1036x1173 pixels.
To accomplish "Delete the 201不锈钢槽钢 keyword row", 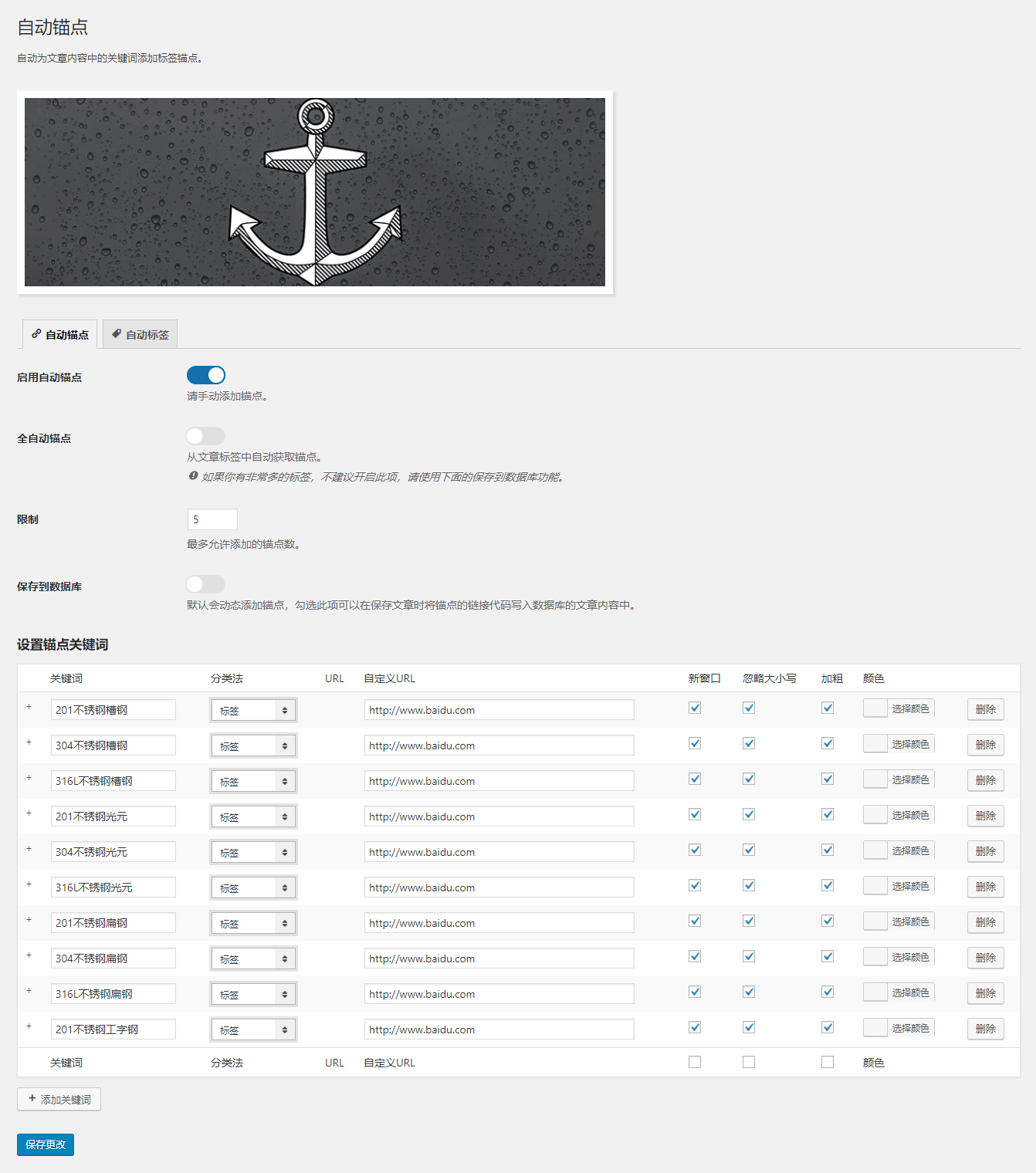I will pyautogui.click(x=986, y=709).
